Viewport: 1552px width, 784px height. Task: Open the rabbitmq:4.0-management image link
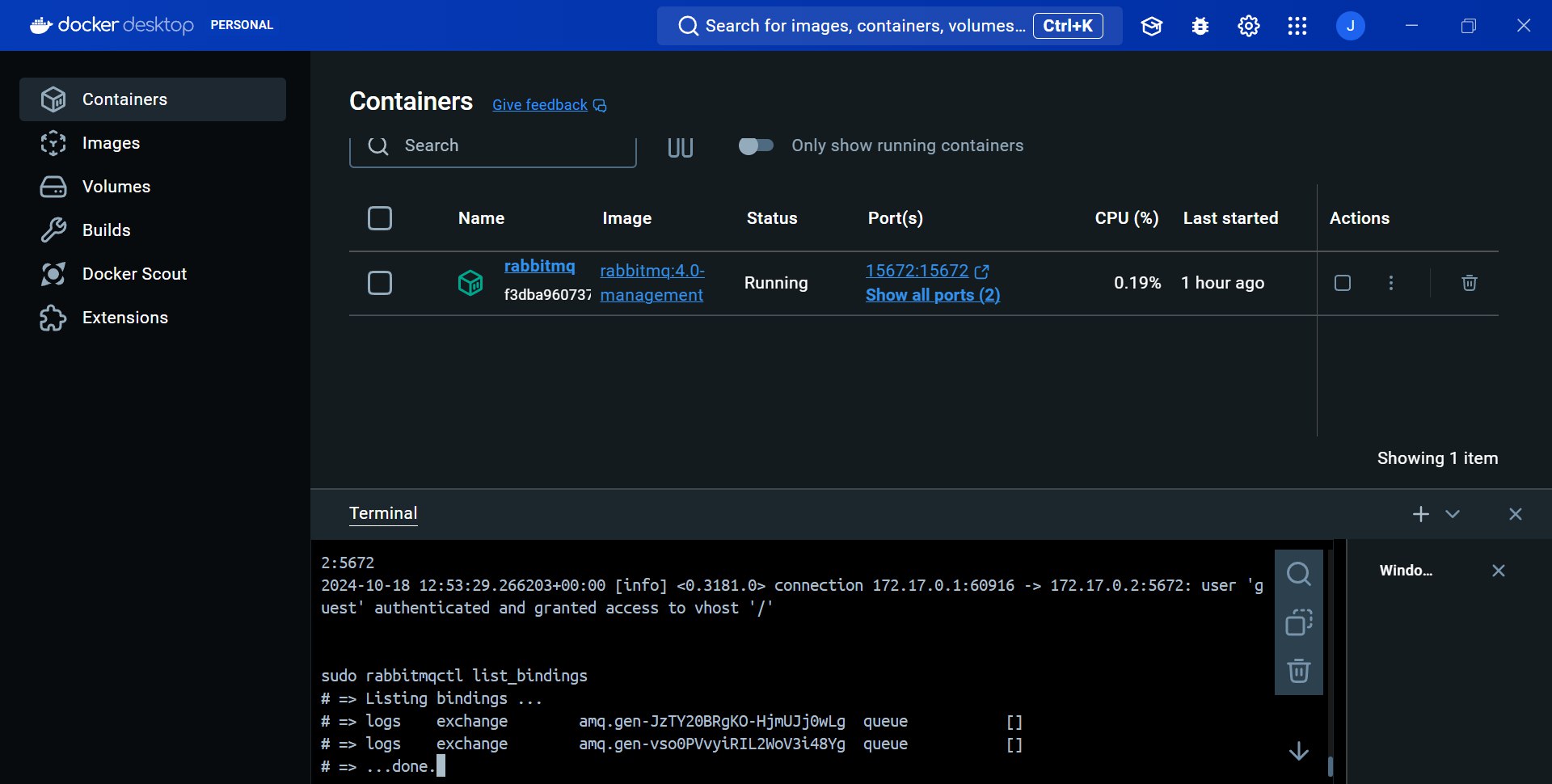coord(652,283)
